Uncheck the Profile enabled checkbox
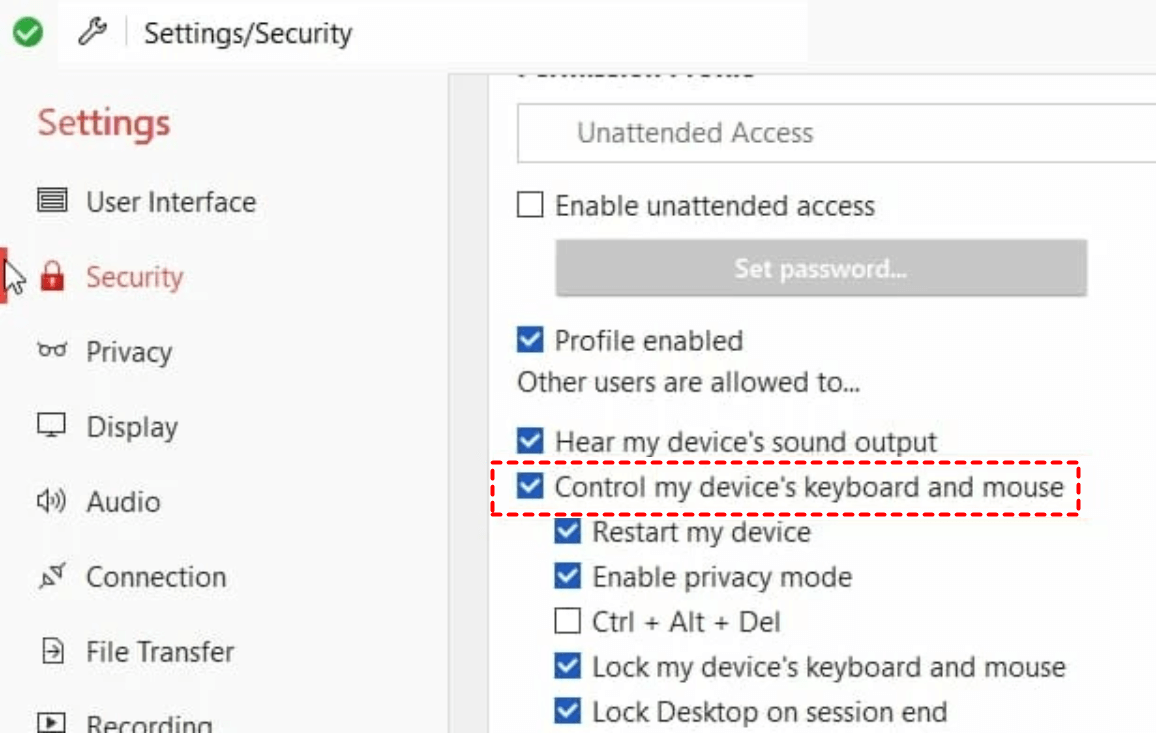The height and width of the screenshot is (733, 1156). (x=530, y=340)
